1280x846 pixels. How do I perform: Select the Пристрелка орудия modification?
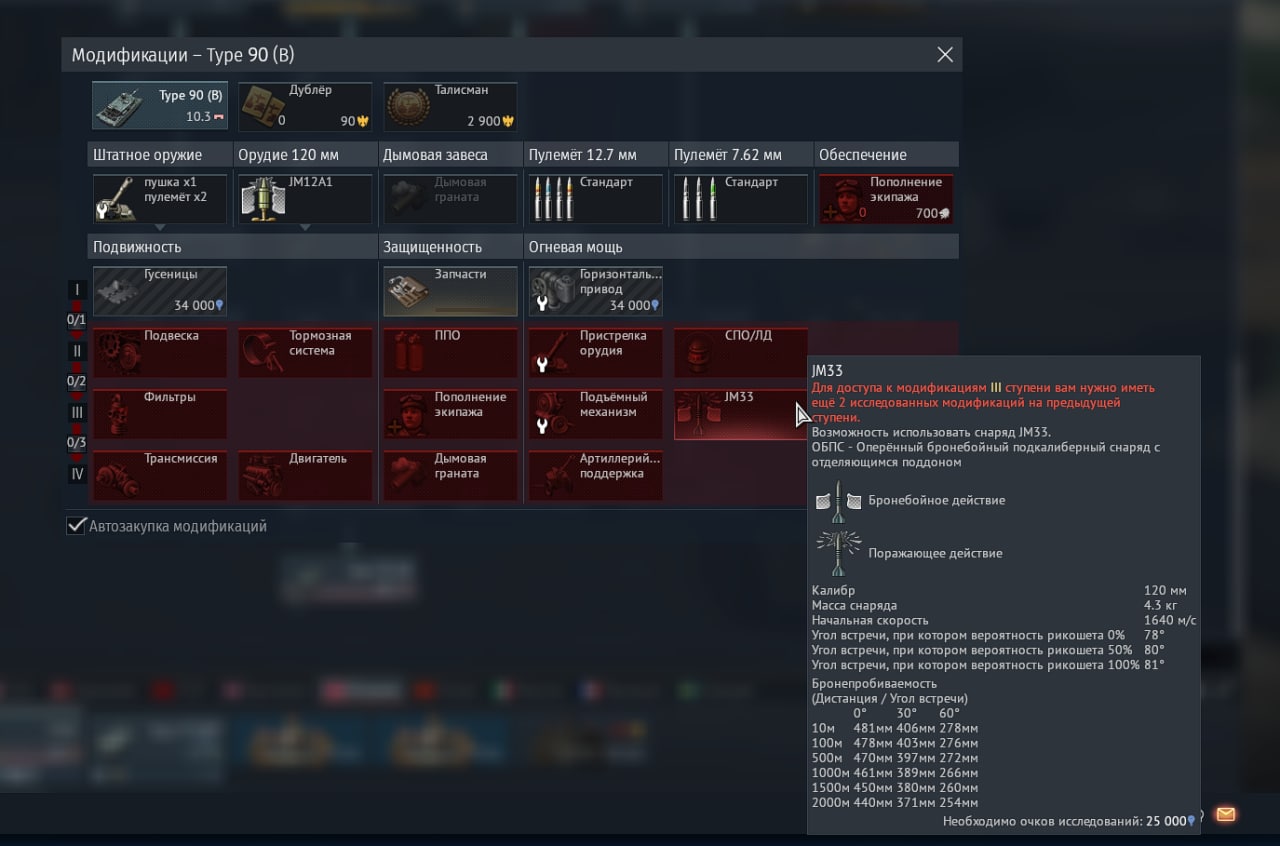[x=595, y=353]
